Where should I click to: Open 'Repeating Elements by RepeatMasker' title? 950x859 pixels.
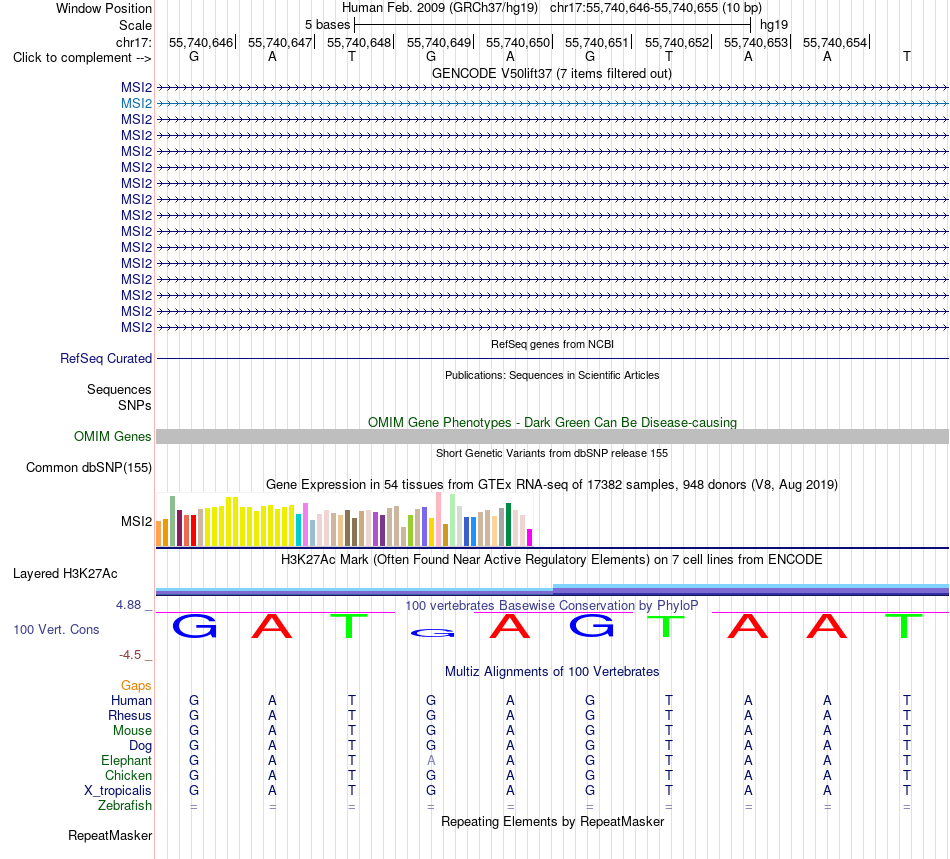(553, 821)
